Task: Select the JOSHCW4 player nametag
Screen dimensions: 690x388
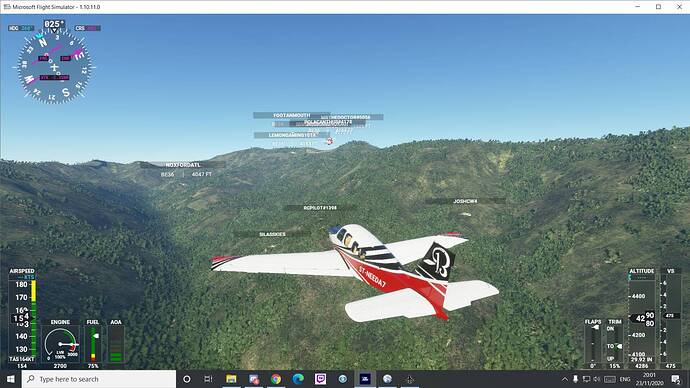Action: point(465,201)
